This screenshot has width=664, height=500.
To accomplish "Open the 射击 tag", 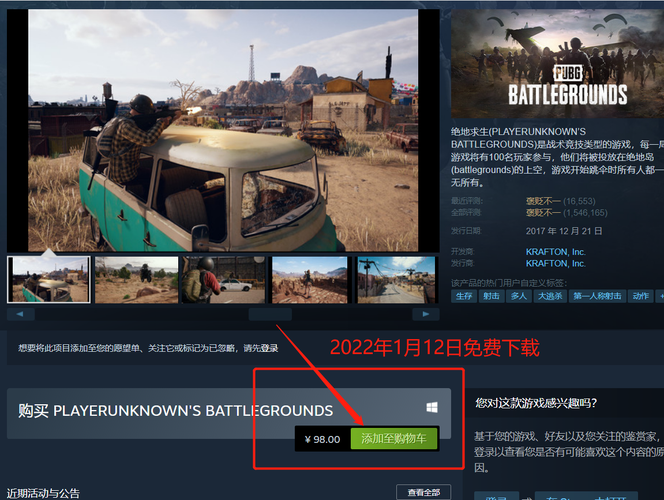I will point(492,296).
